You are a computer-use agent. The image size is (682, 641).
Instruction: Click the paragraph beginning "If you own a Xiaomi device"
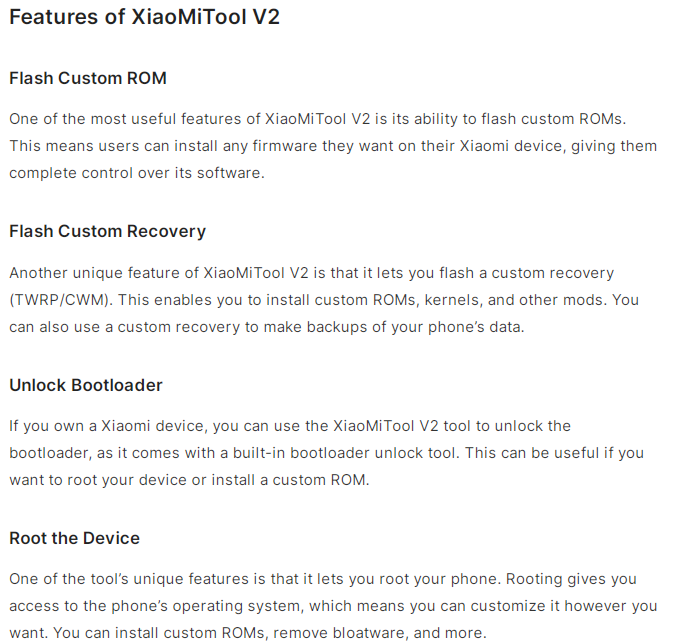[326, 453]
